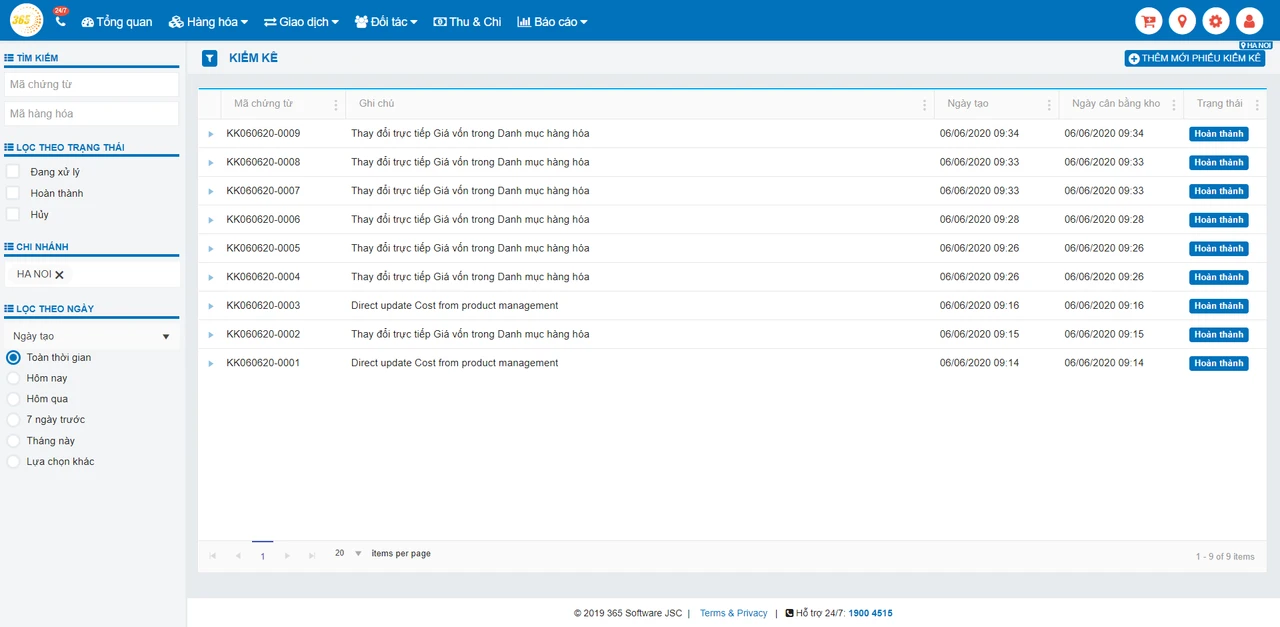Screen dimensions: 1280x627
Task: Open the Hàng hóa menu
Action: click(x=208, y=21)
